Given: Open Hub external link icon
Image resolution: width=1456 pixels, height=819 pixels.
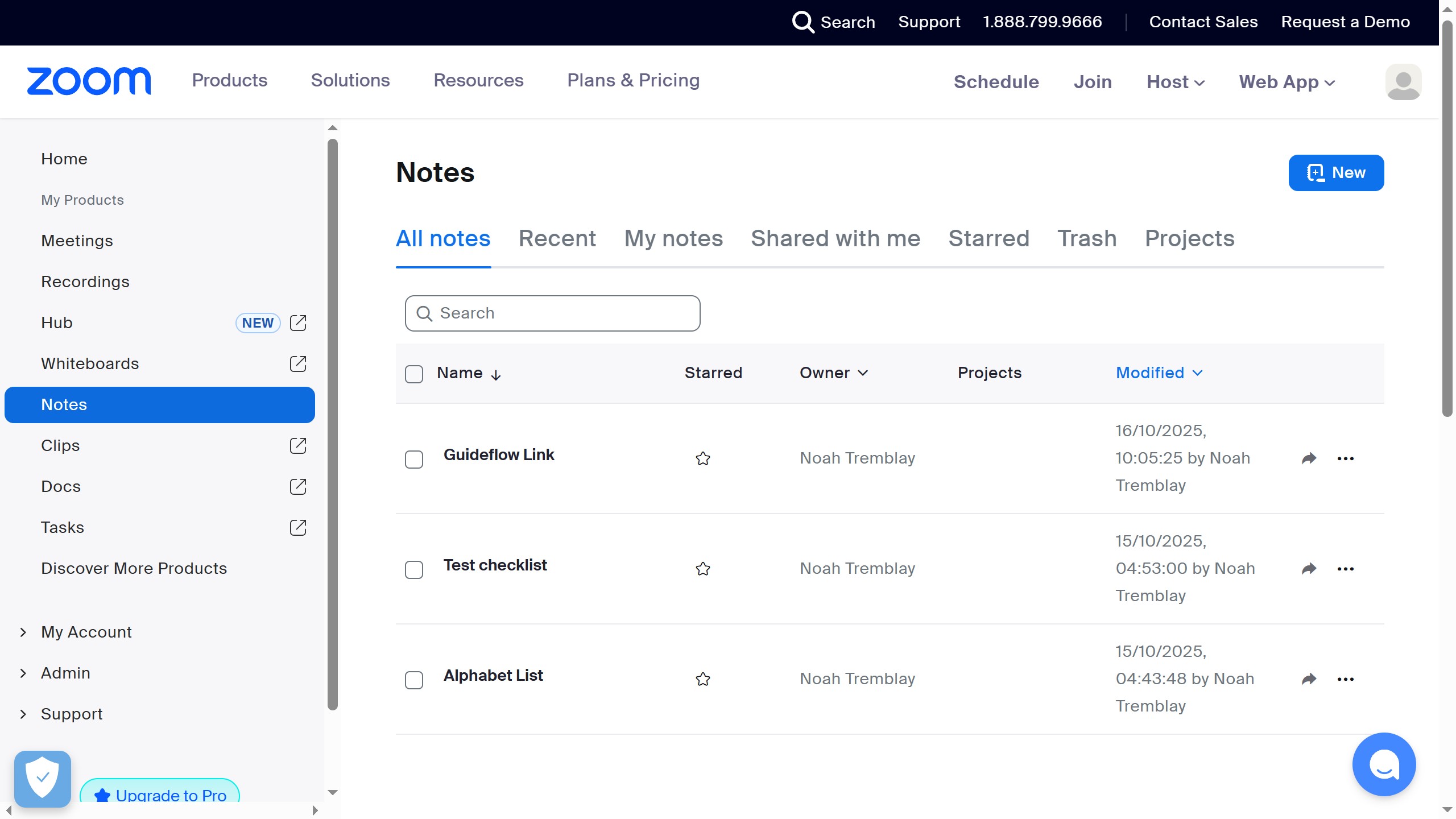Looking at the screenshot, I should click(x=298, y=323).
